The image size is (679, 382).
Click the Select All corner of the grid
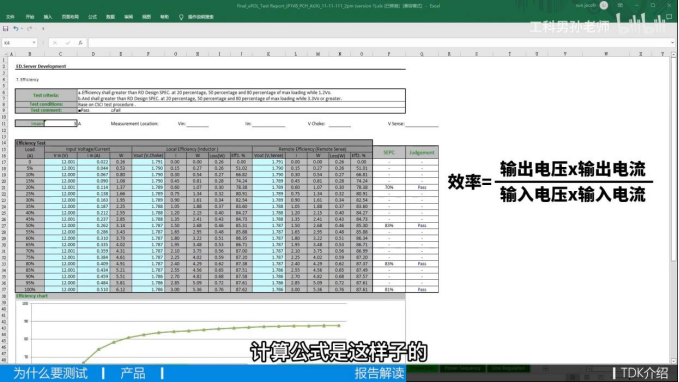coord(4,54)
